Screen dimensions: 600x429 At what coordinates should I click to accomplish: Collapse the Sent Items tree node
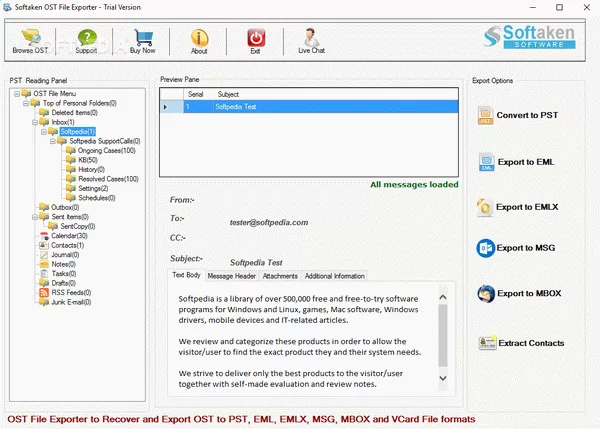[x=35, y=217]
